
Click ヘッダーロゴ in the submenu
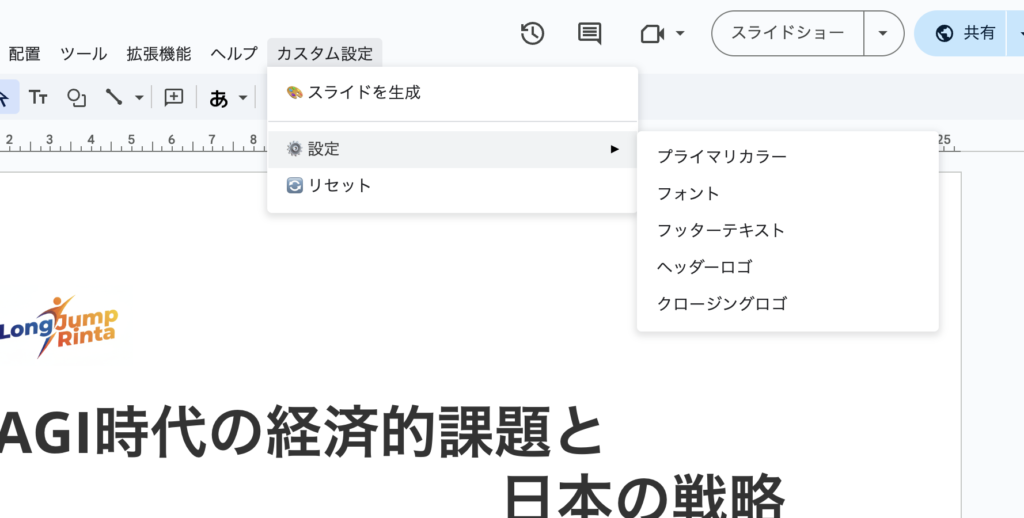click(x=704, y=267)
